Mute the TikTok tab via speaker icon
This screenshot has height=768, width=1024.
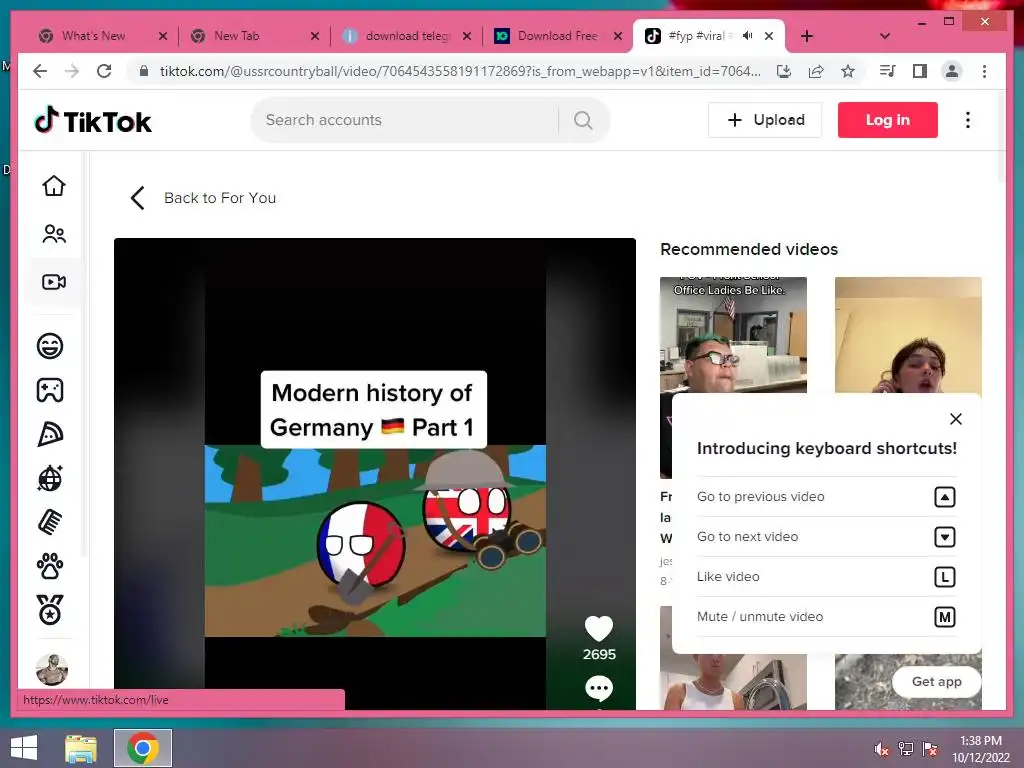click(x=748, y=36)
